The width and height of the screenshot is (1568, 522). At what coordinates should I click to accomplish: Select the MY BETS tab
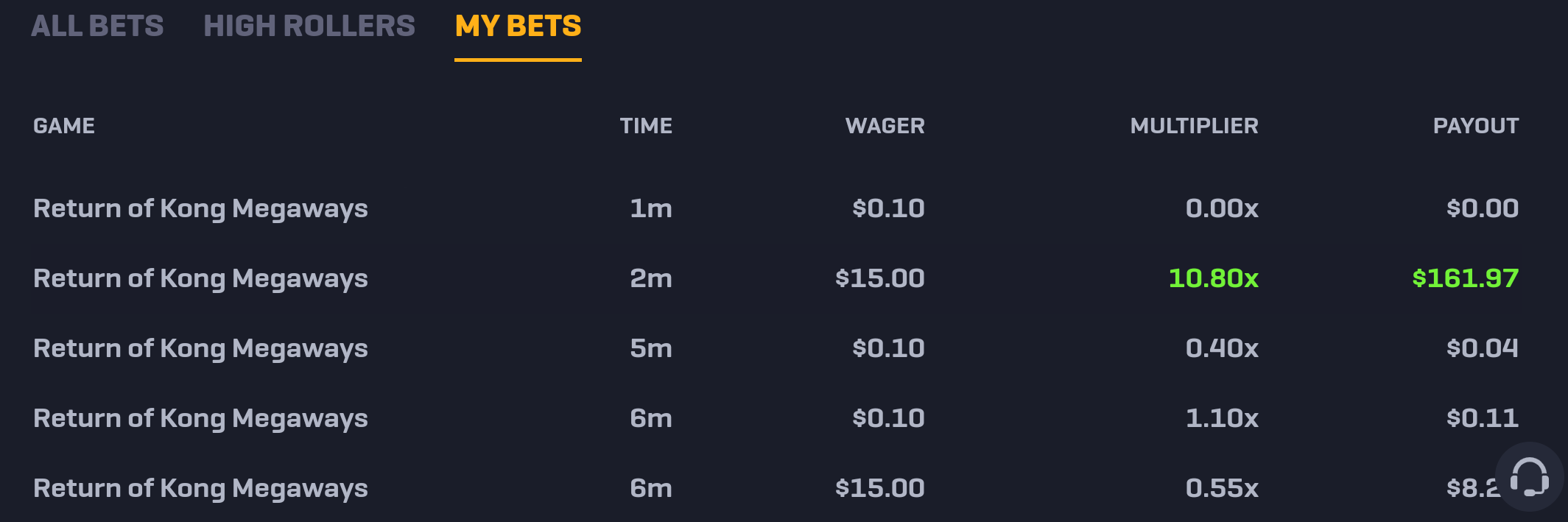[518, 26]
